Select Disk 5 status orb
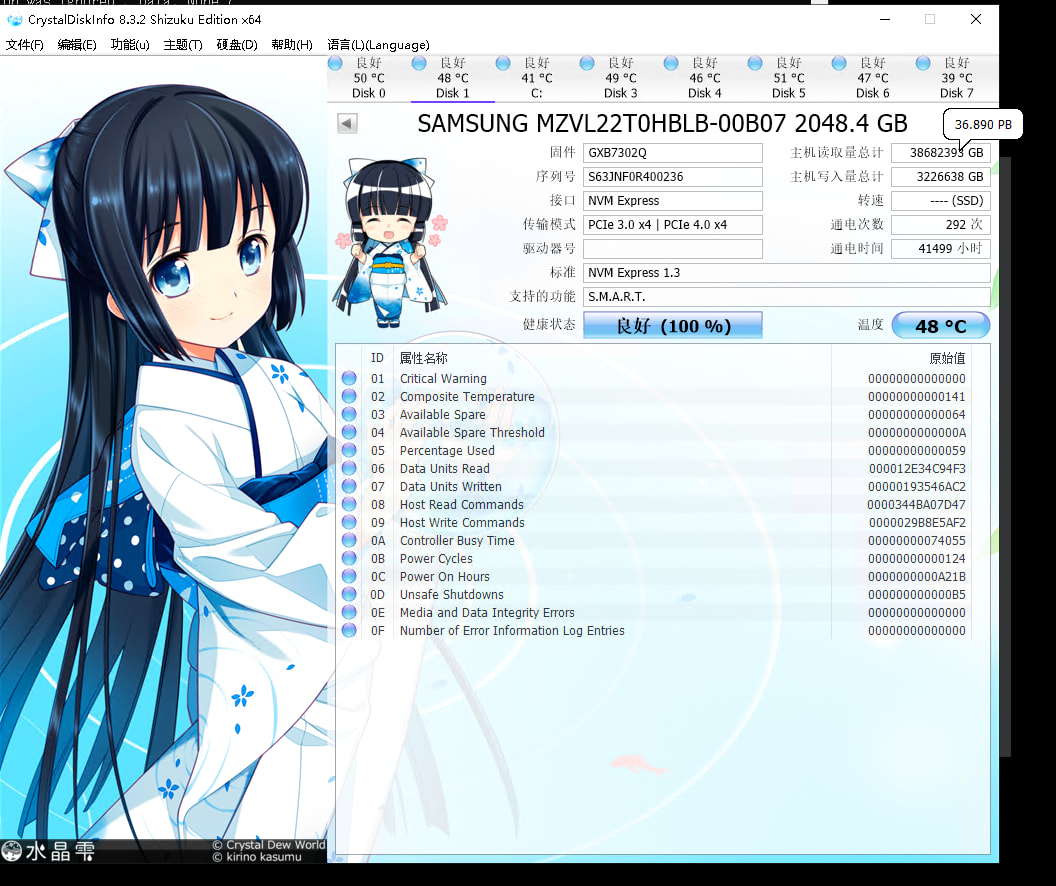1056x886 pixels. coord(755,63)
